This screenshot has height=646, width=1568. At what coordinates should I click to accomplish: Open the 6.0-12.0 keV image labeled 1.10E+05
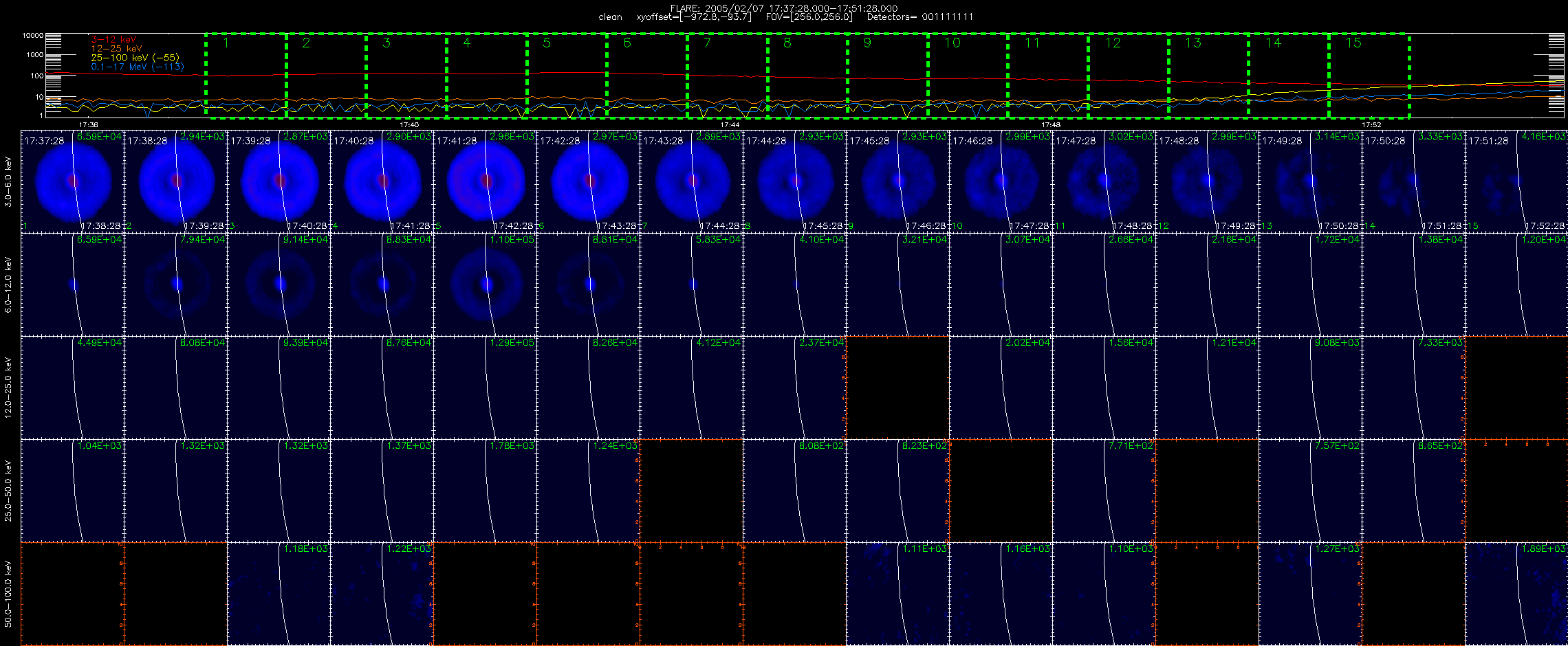point(485,285)
